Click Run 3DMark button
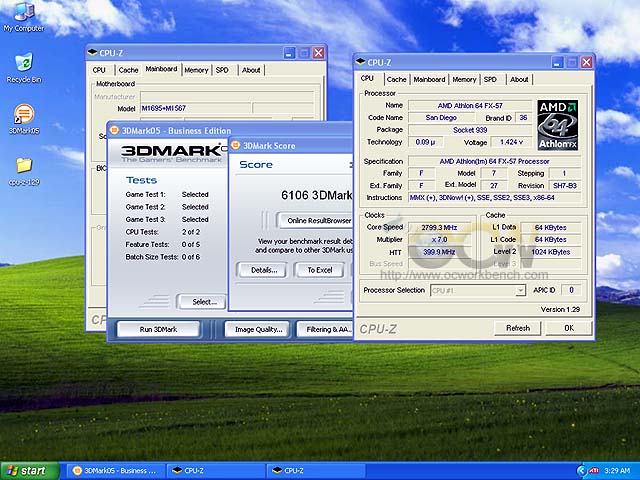This screenshot has width=640, height=480. click(158, 329)
